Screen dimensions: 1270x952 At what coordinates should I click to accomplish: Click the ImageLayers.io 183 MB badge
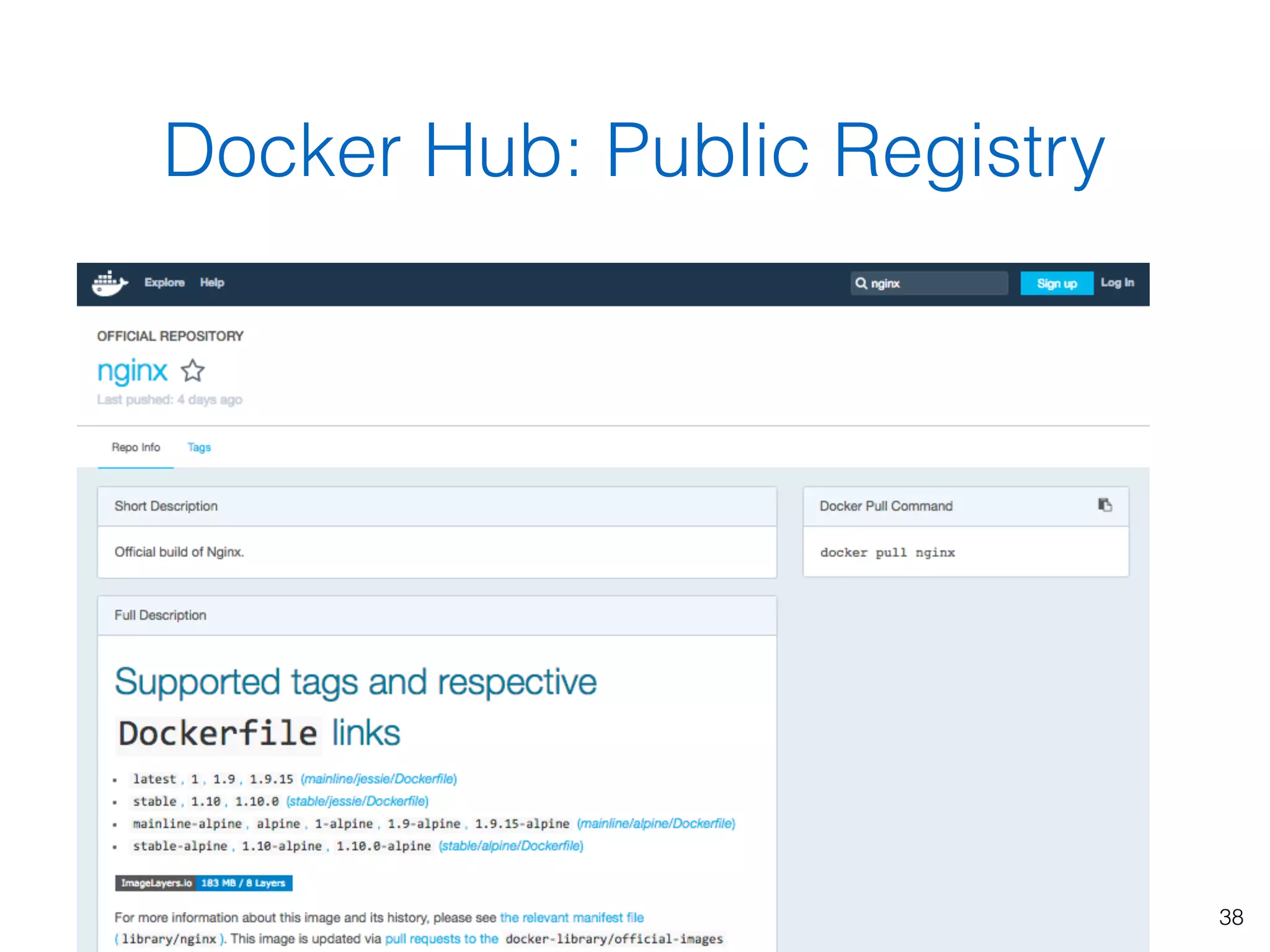pyautogui.click(x=203, y=883)
